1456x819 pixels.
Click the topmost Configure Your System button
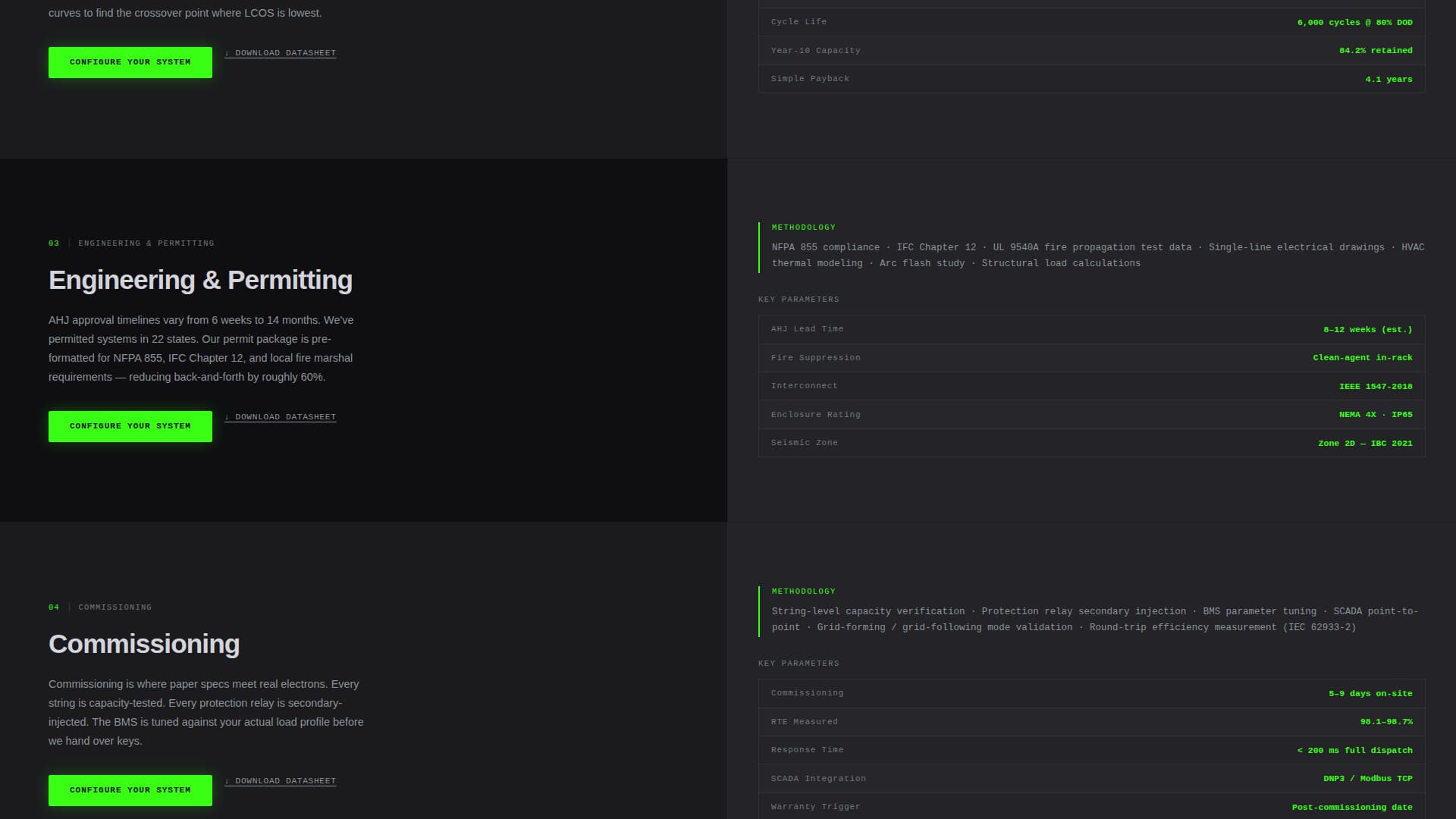130,61
